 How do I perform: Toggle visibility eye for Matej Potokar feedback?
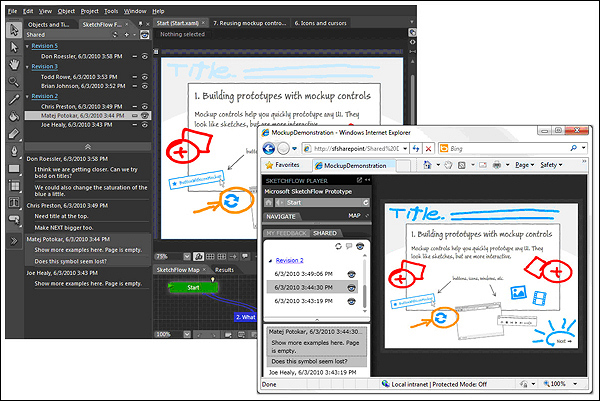[145, 116]
